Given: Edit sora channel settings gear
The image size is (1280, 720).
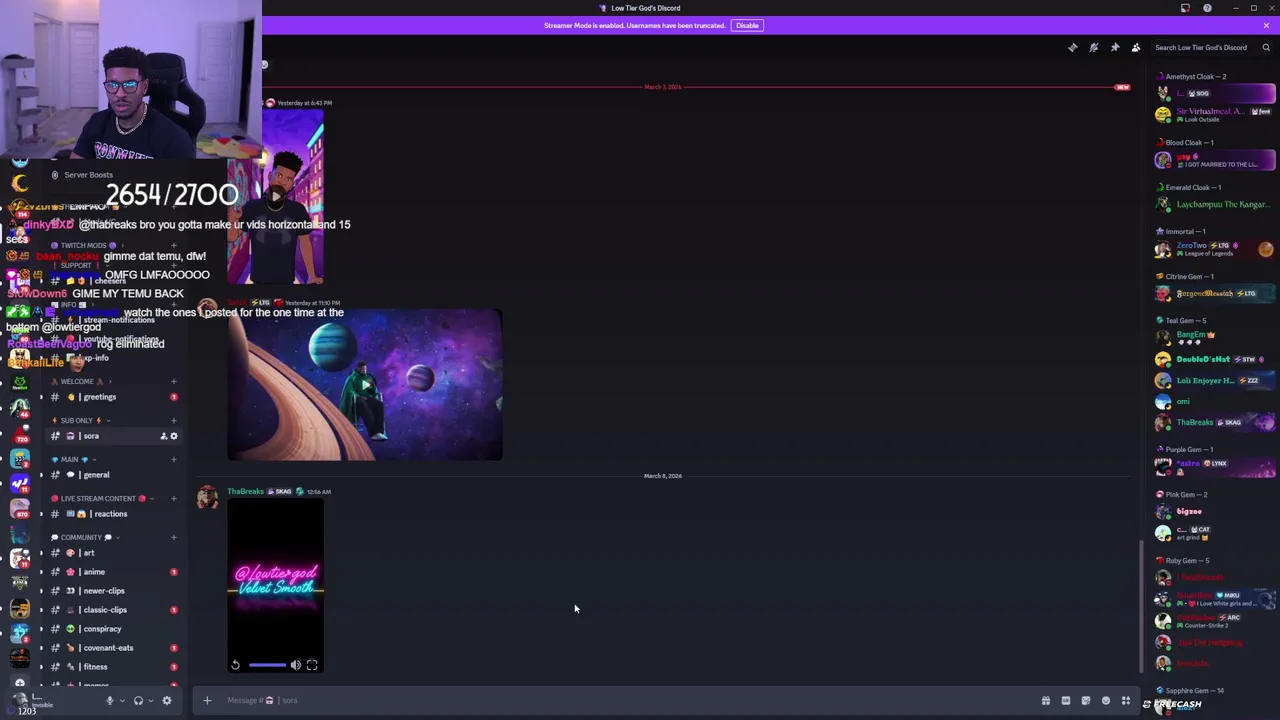Looking at the screenshot, I should (x=173, y=436).
